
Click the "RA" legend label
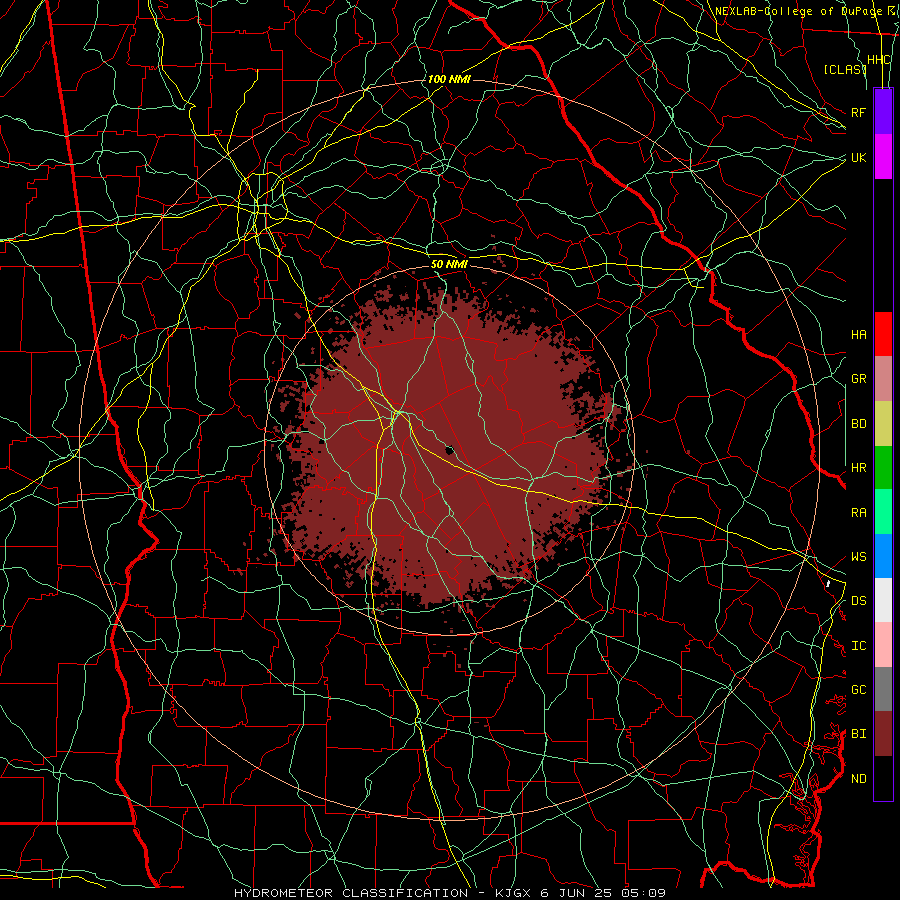coord(858,513)
